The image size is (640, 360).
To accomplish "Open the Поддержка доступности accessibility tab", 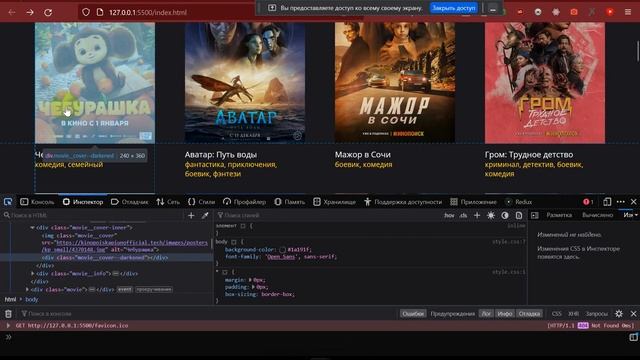I will click(x=403, y=202).
